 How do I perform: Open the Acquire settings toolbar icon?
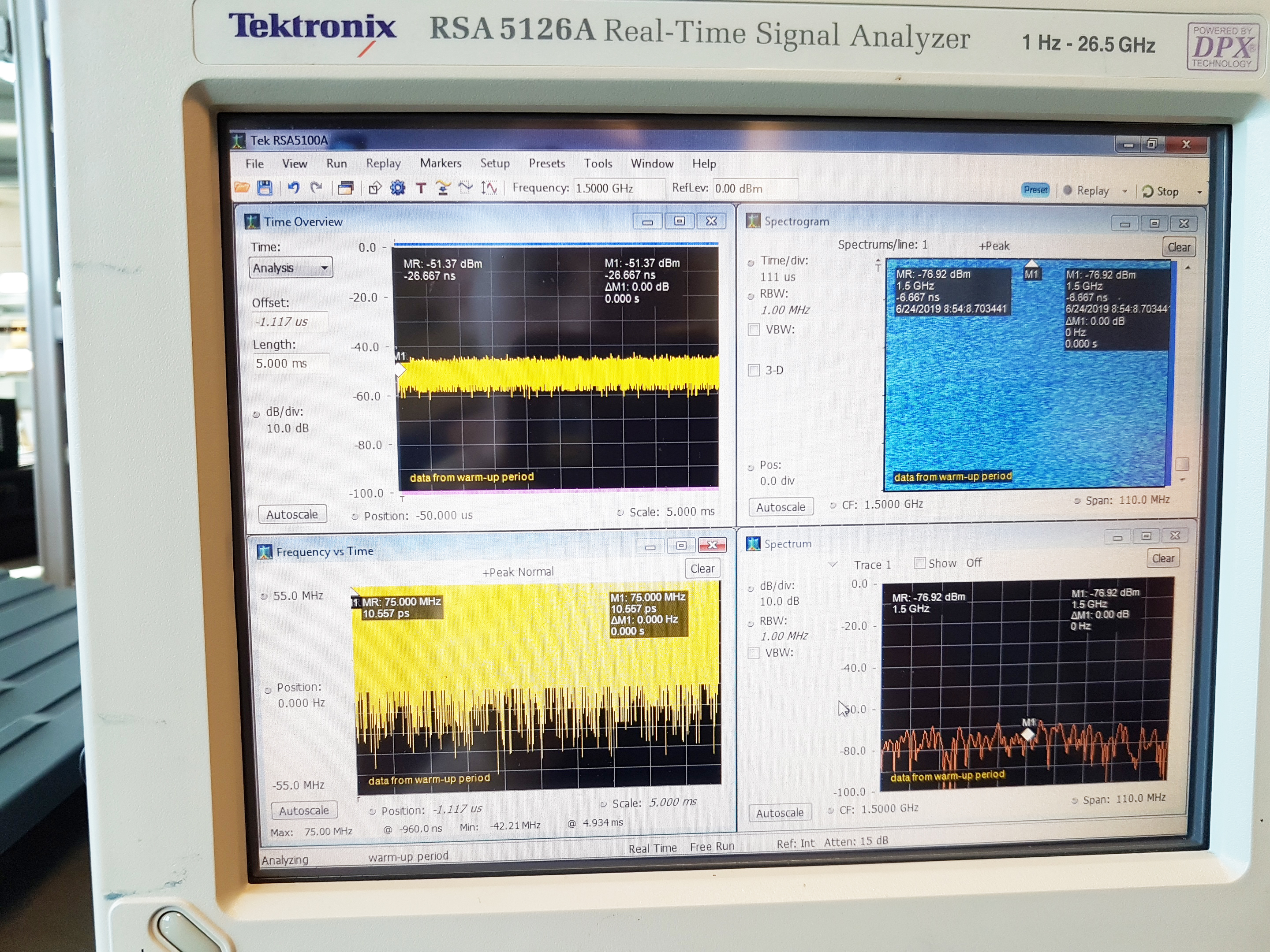443,188
